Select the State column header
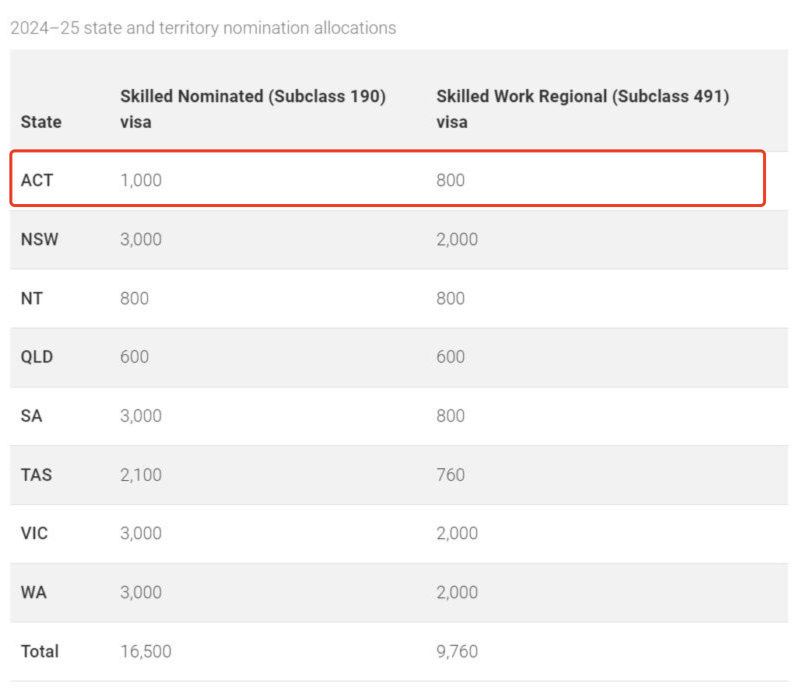 (x=41, y=122)
